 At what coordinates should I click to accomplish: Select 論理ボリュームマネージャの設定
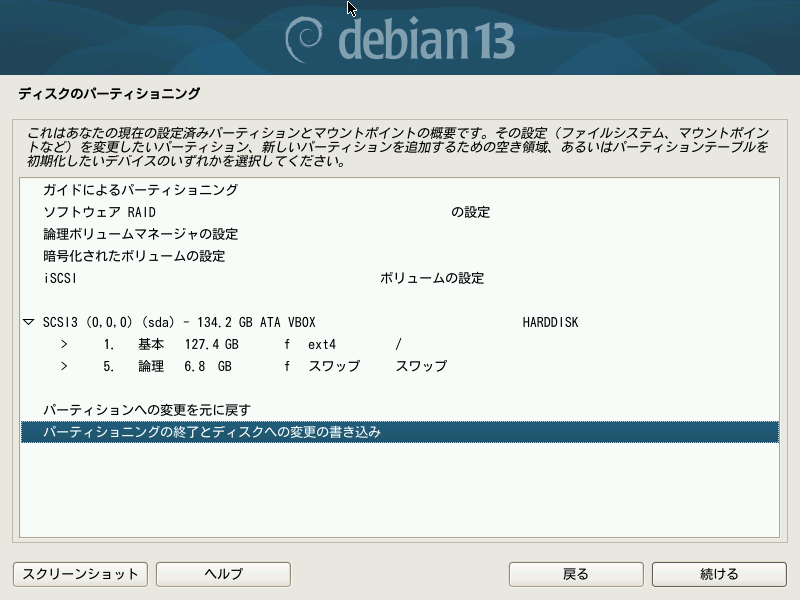pos(140,234)
